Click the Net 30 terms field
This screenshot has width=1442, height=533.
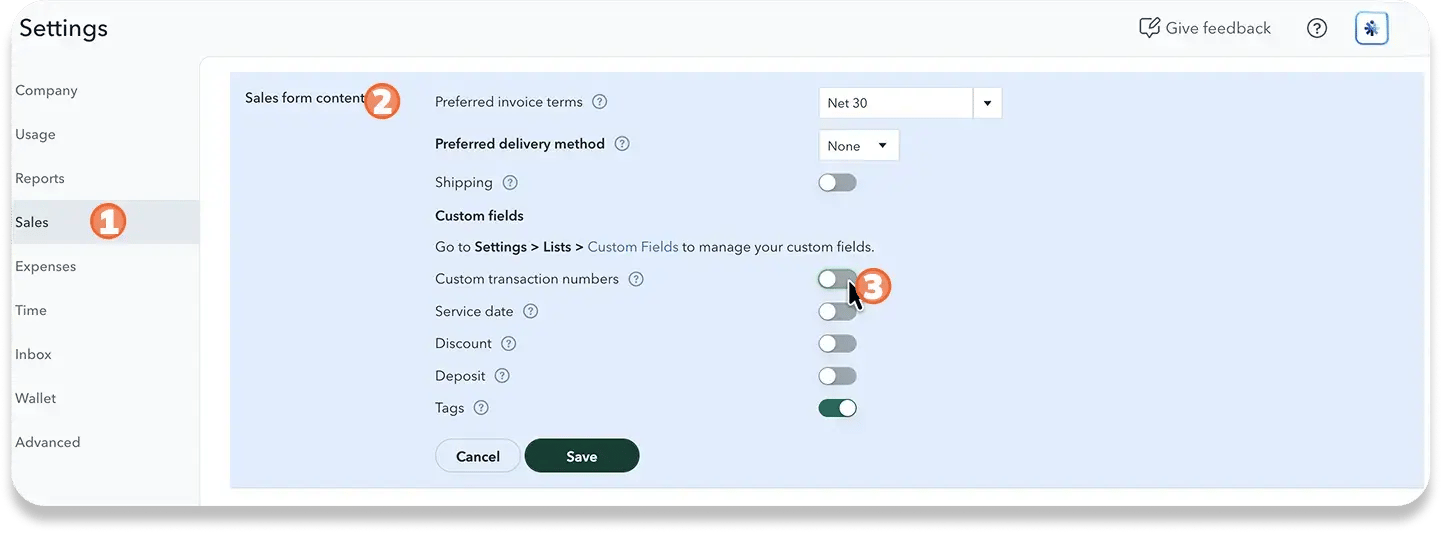click(x=896, y=103)
